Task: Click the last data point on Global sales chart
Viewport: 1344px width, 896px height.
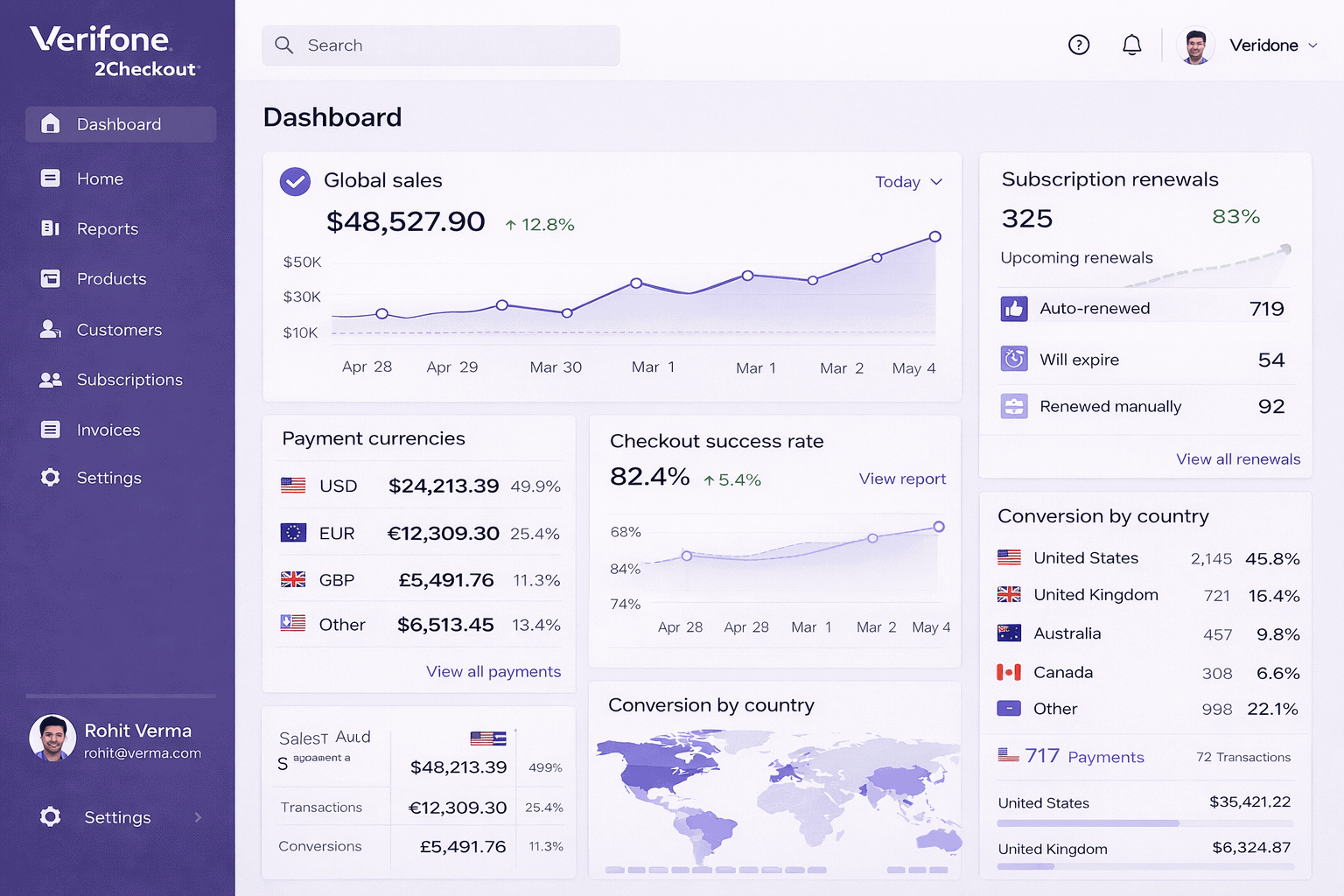Action: (935, 236)
